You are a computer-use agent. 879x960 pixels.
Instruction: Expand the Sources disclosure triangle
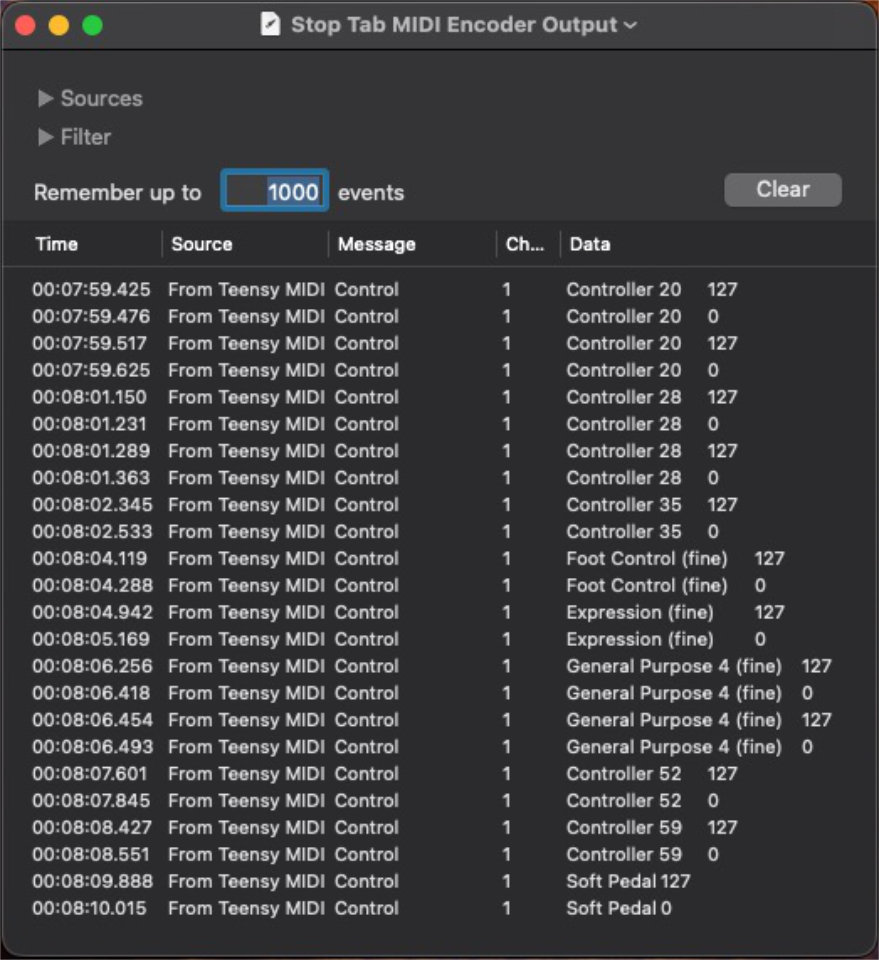[45, 99]
